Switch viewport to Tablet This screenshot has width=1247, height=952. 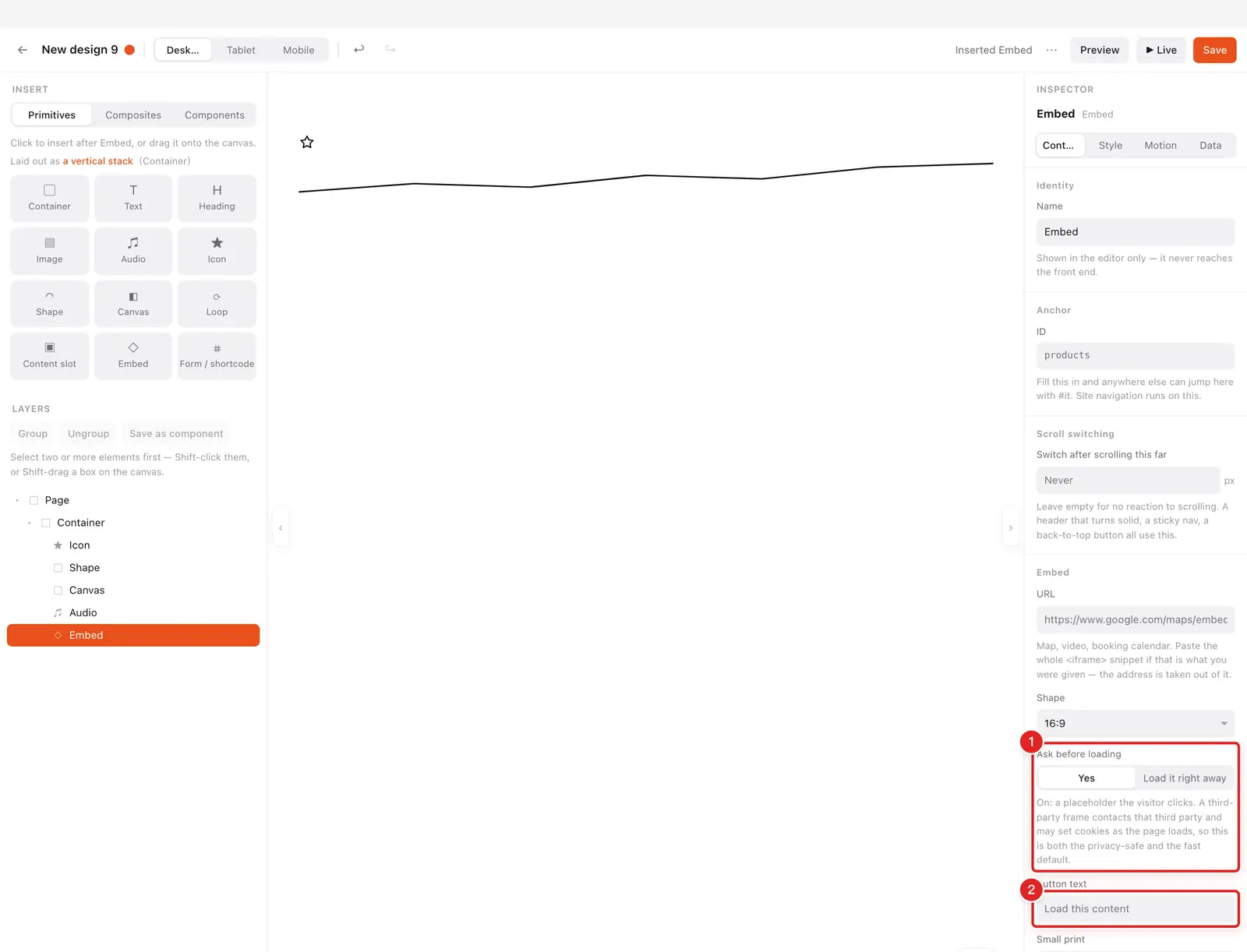[x=241, y=50]
